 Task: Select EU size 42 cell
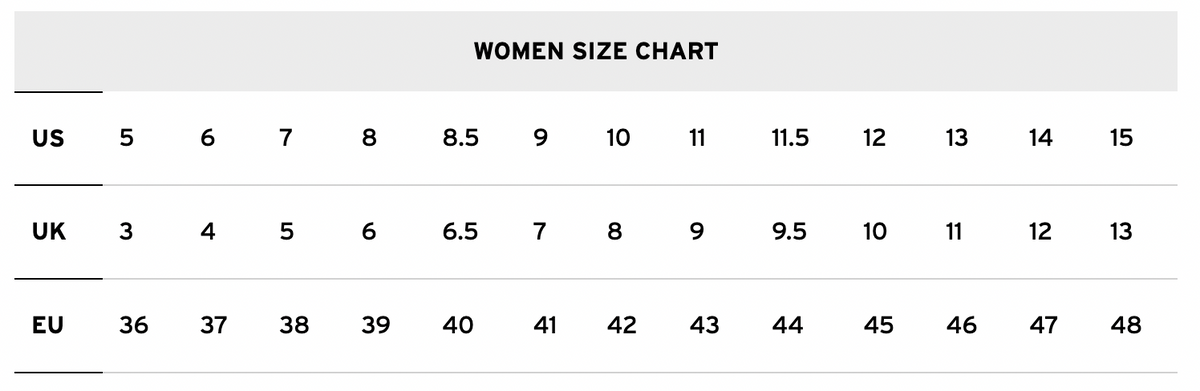(622, 325)
